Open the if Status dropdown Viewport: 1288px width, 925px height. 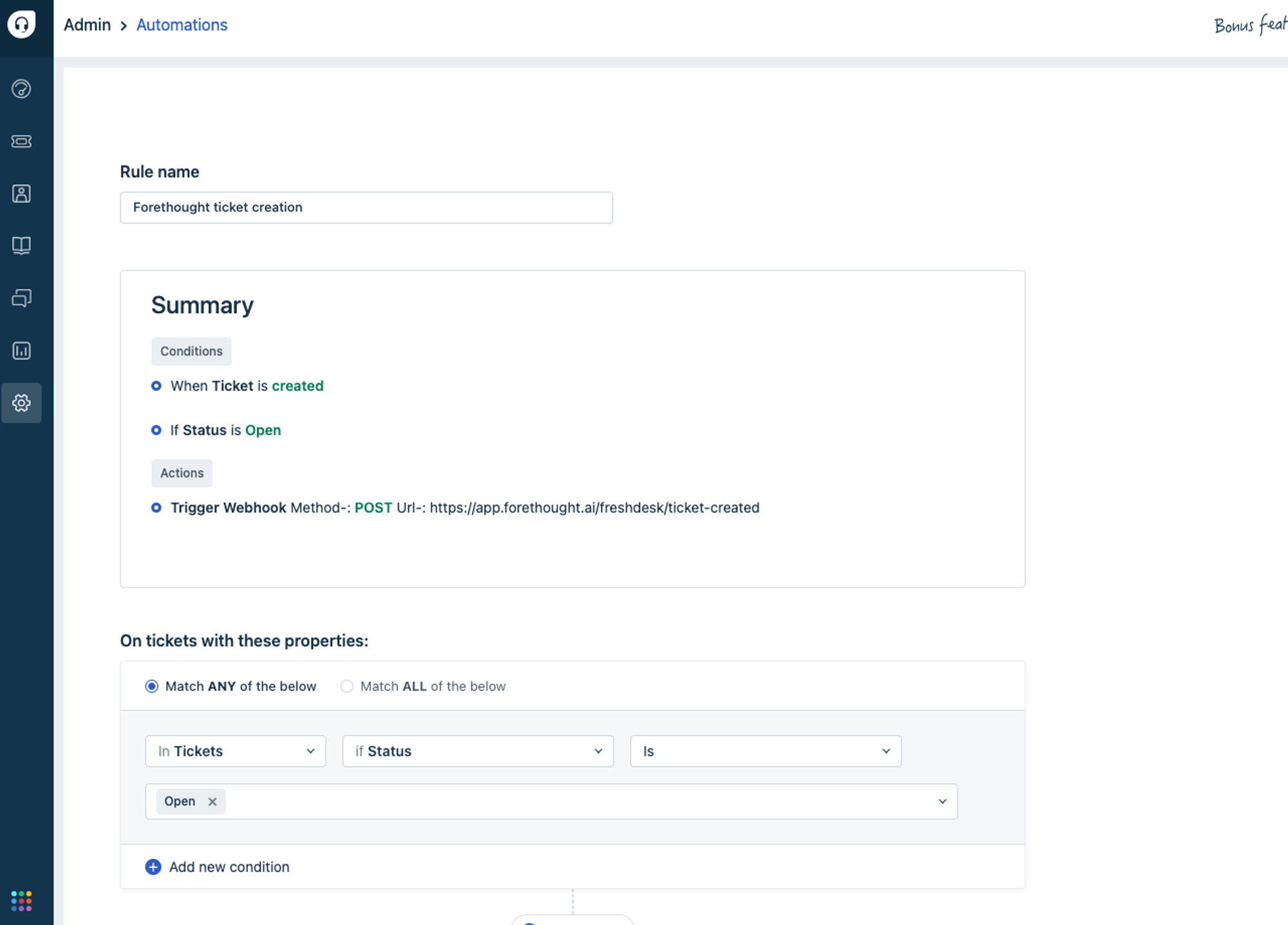pyautogui.click(x=478, y=751)
